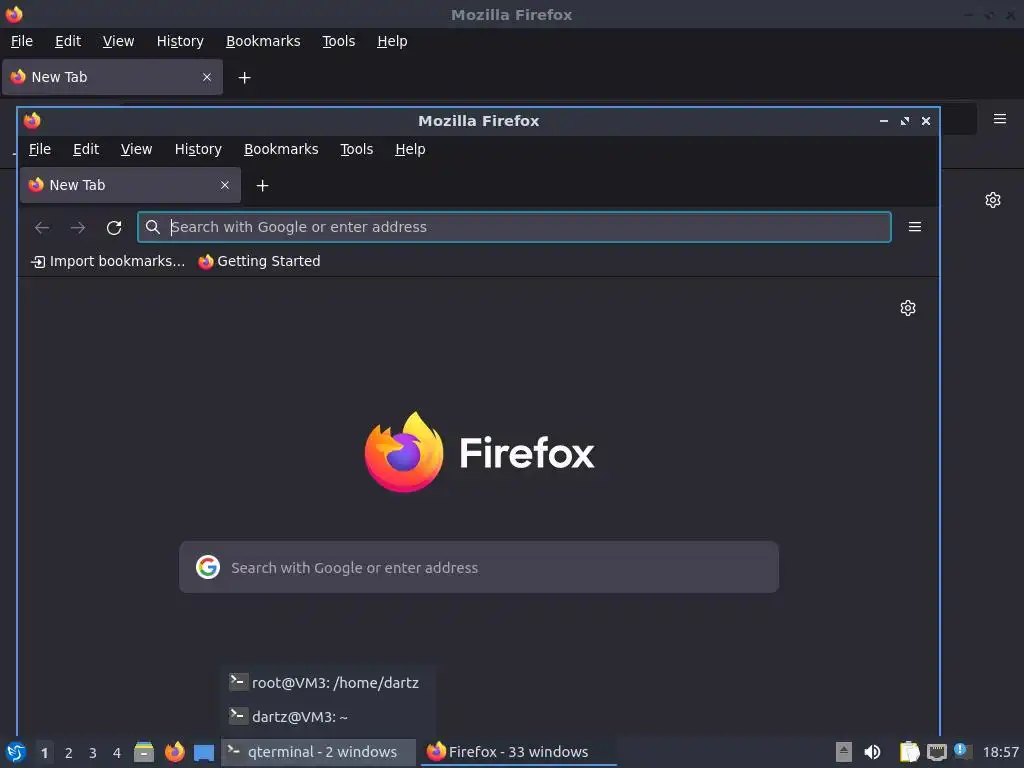The image size is (1024, 768).
Task: Minimize the front Firefox window
Action: tap(884, 121)
